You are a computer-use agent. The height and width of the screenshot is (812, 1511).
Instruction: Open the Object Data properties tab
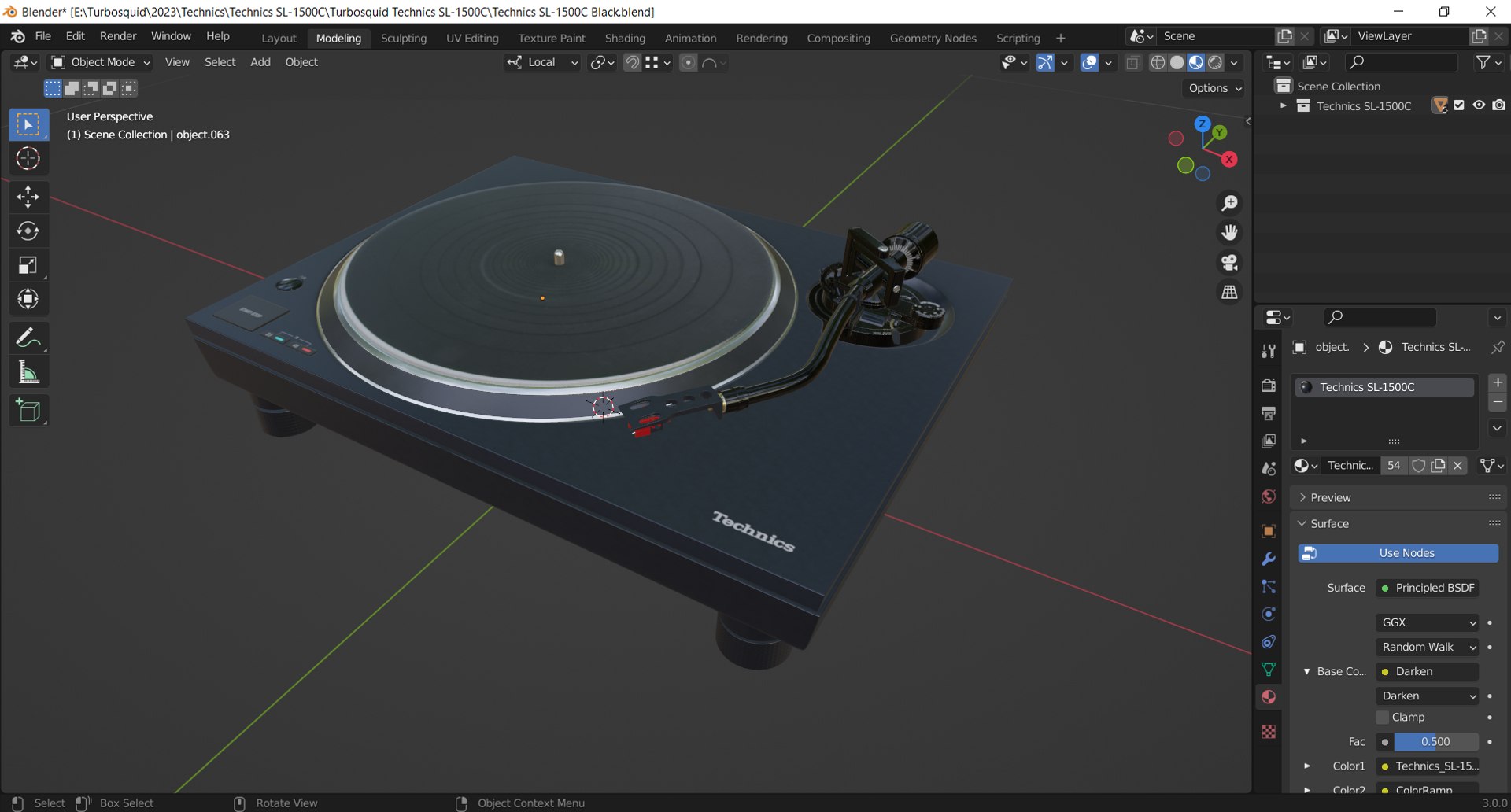click(1269, 669)
